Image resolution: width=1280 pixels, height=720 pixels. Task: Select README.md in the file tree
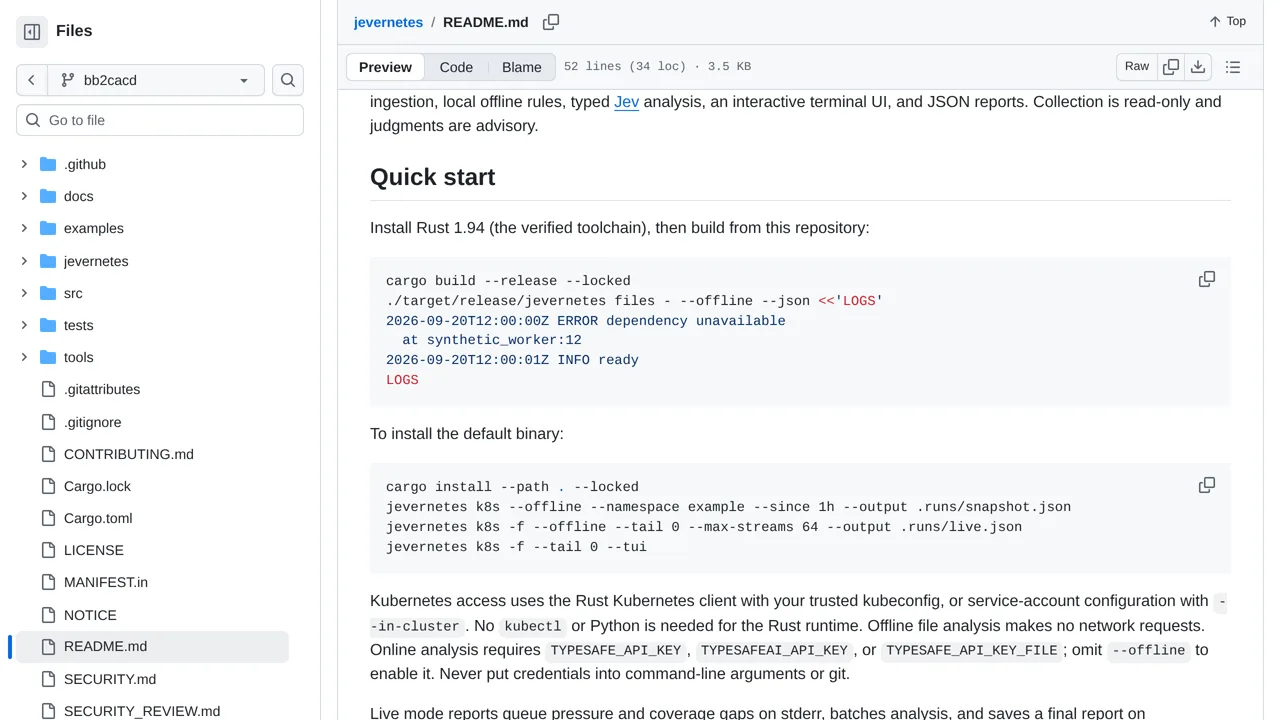[152, 646]
